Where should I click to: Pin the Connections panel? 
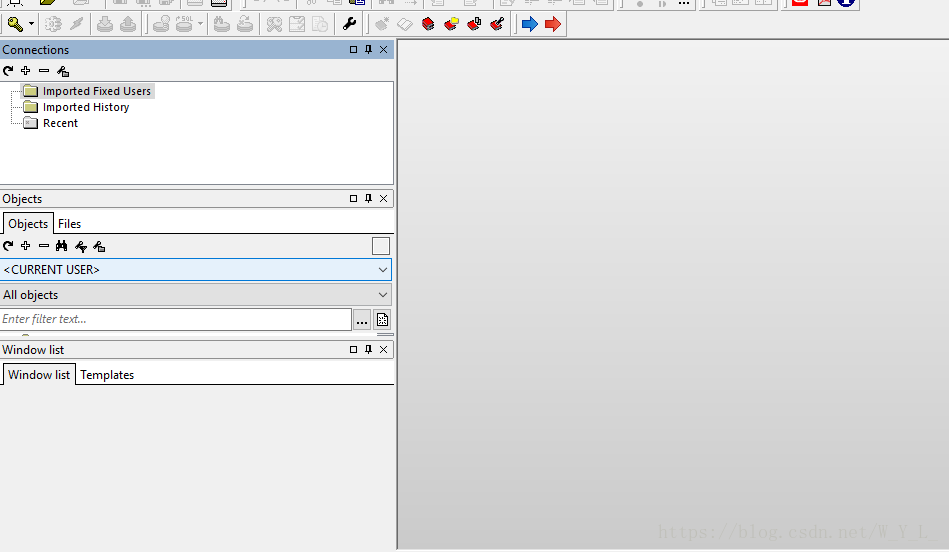coord(369,50)
